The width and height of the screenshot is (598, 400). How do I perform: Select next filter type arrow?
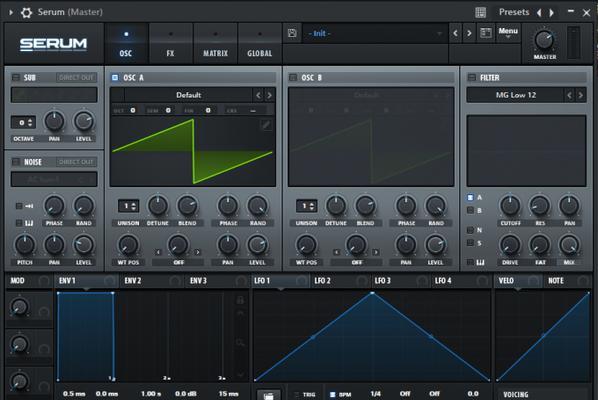click(x=580, y=95)
